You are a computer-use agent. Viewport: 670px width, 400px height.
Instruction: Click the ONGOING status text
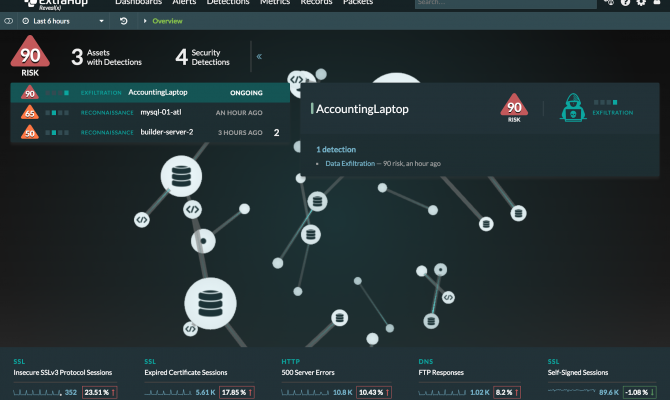[x=246, y=93]
